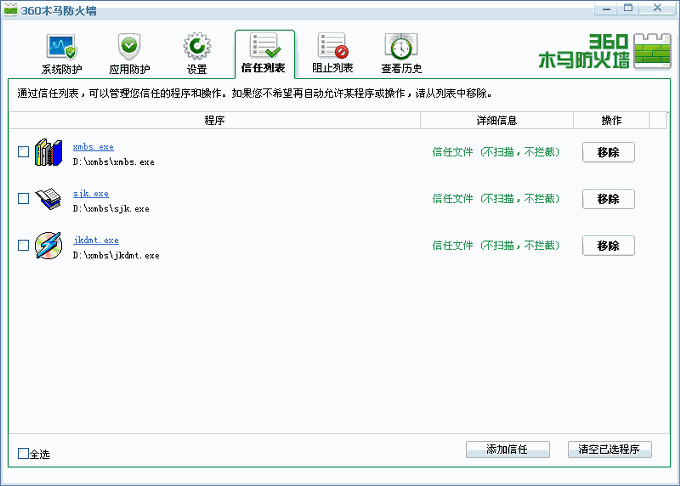Click the 清空已选程序 button

(x=609, y=450)
